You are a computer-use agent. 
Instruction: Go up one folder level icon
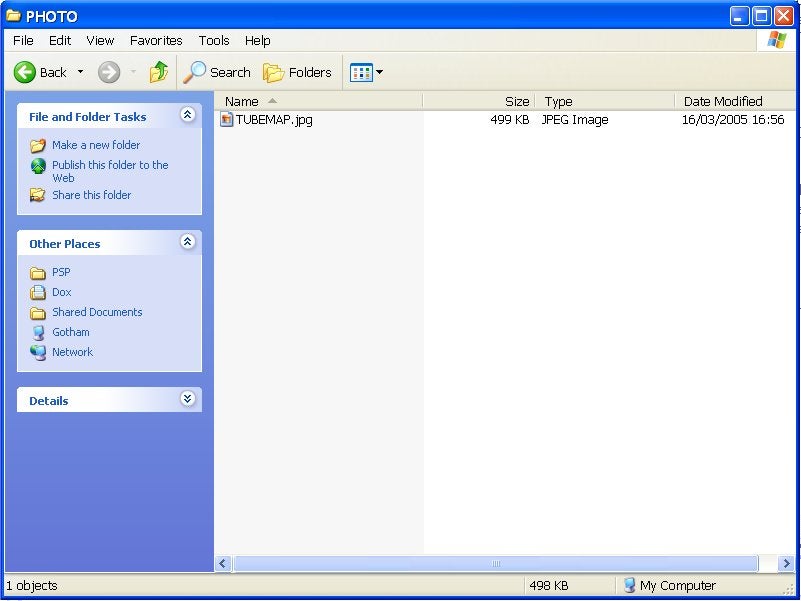tap(159, 72)
